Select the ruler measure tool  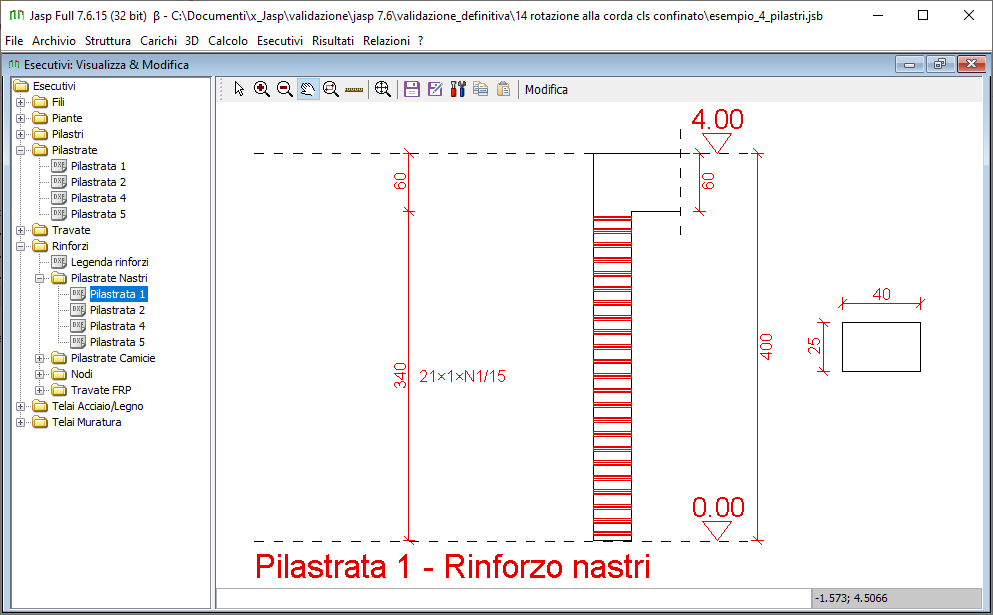click(x=354, y=89)
